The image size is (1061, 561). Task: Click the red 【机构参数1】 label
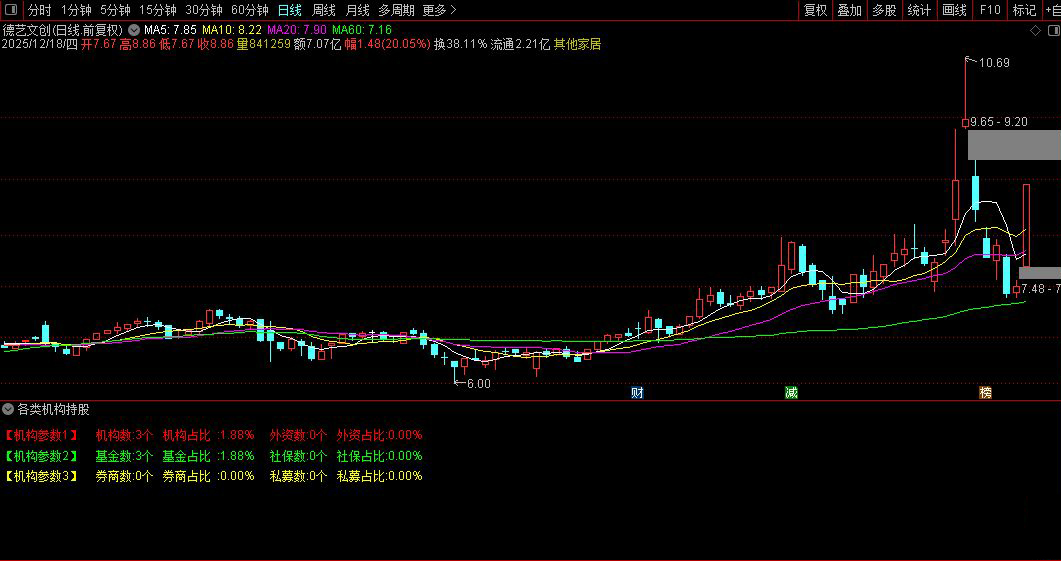pos(41,435)
